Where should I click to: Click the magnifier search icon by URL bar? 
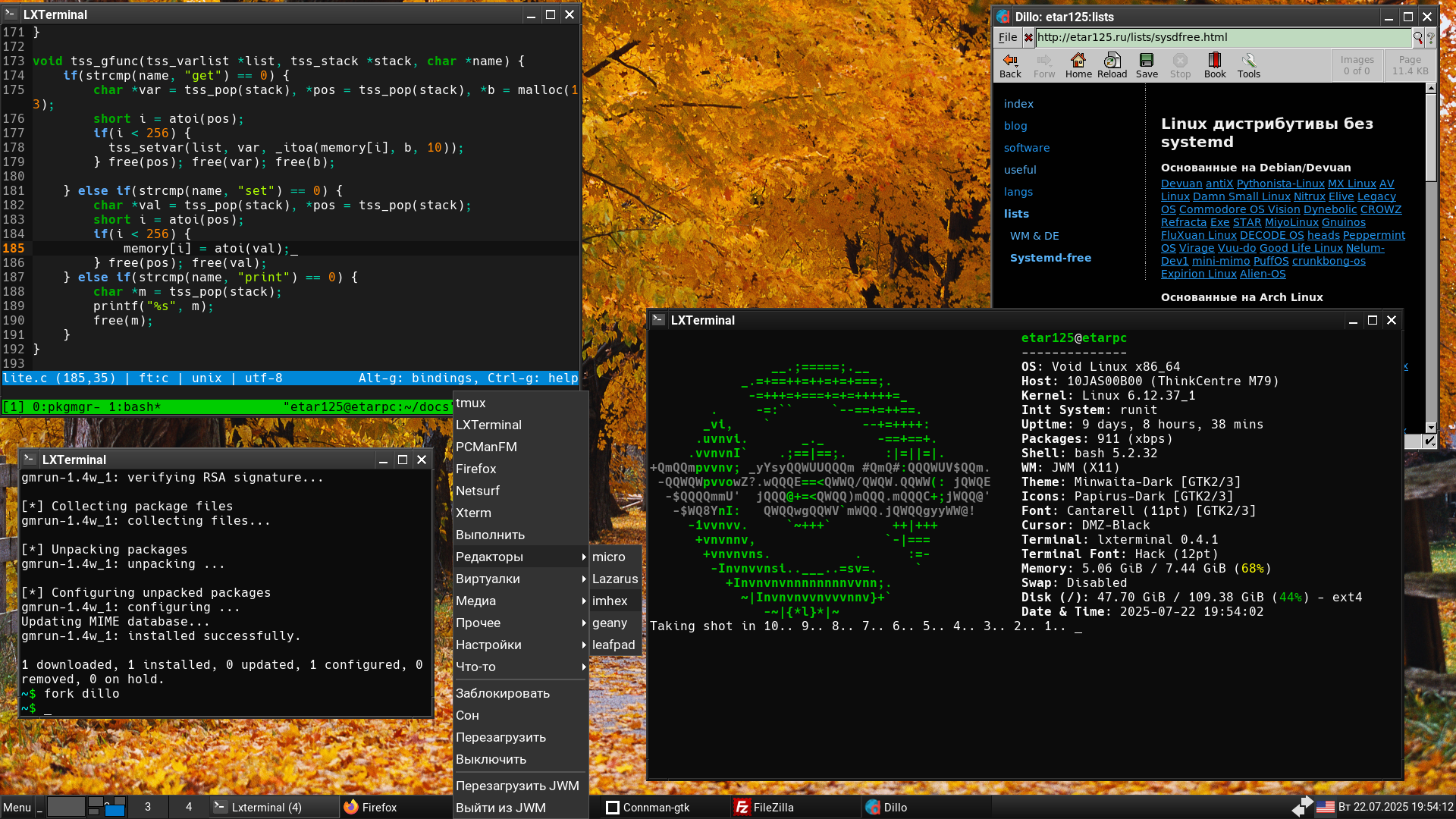[1417, 37]
